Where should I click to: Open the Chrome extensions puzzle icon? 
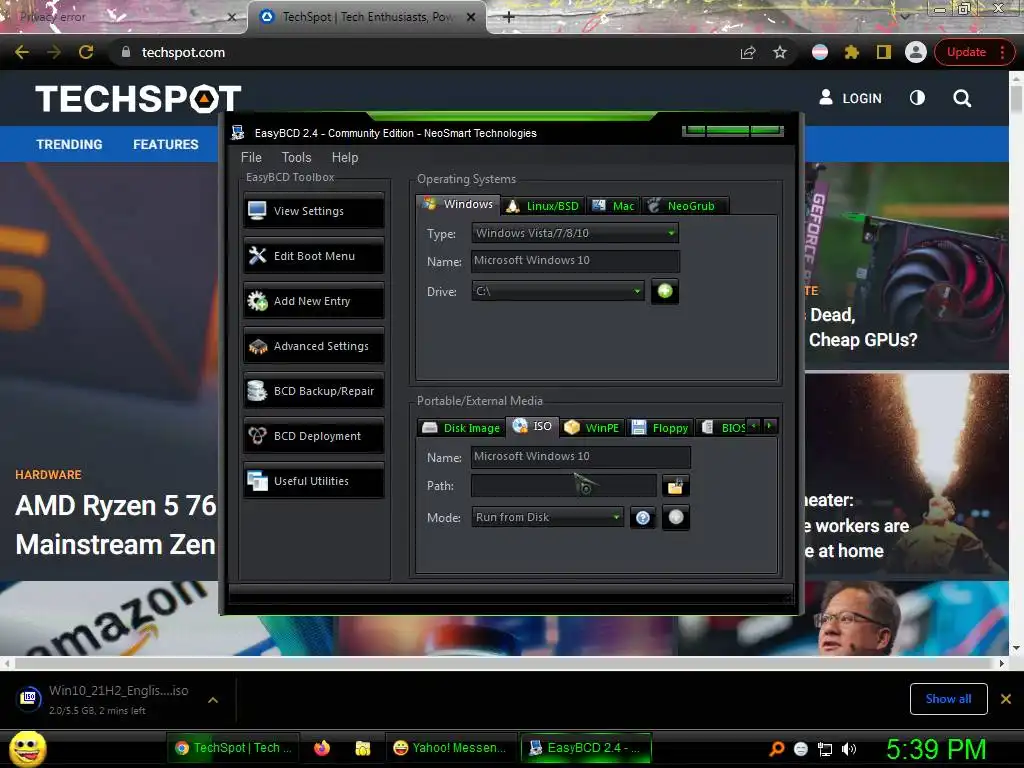pyautogui.click(x=852, y=52)
